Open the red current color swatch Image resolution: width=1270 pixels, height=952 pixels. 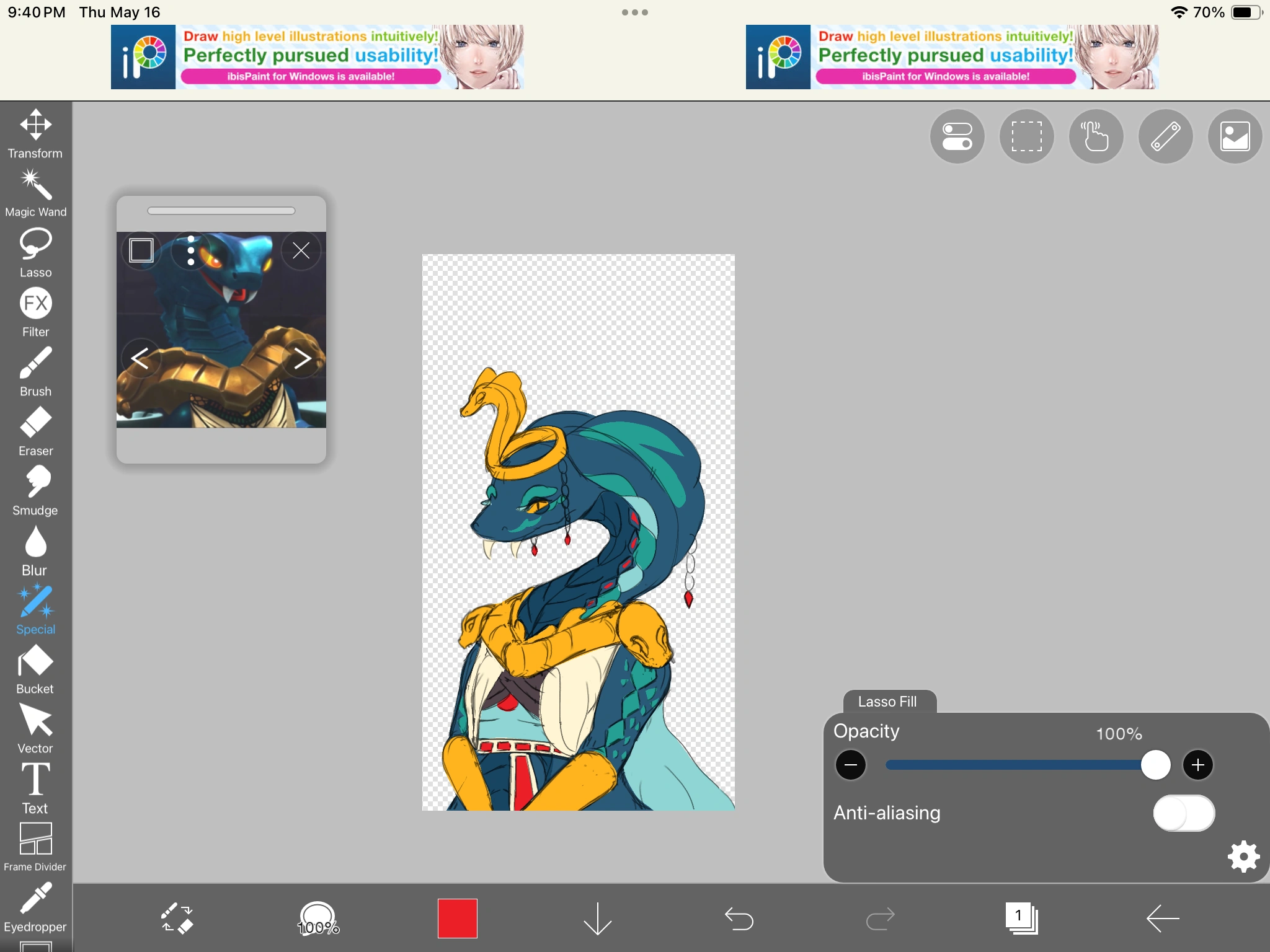[x=458, y=918]
